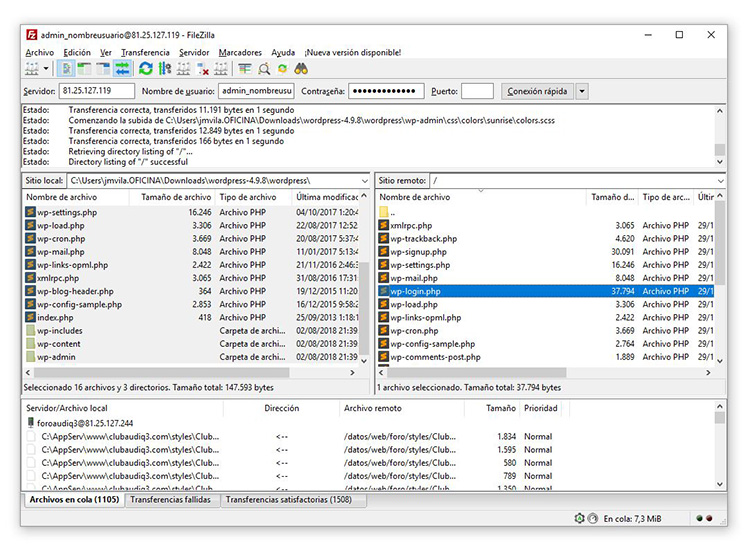Toggle the local directory tree view
Screen dimensions: 750x555
pos(85,69)
